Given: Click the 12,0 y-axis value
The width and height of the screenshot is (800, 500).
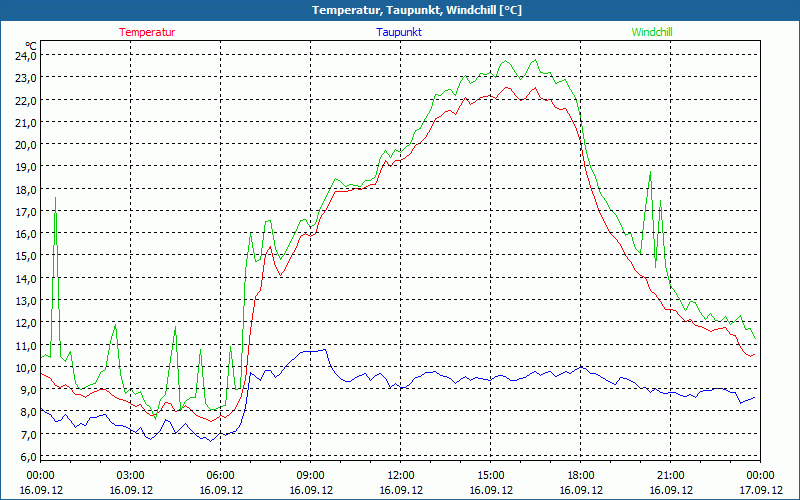Looking at the screenshot, I should pyautogui.click(x=26, y=323).
